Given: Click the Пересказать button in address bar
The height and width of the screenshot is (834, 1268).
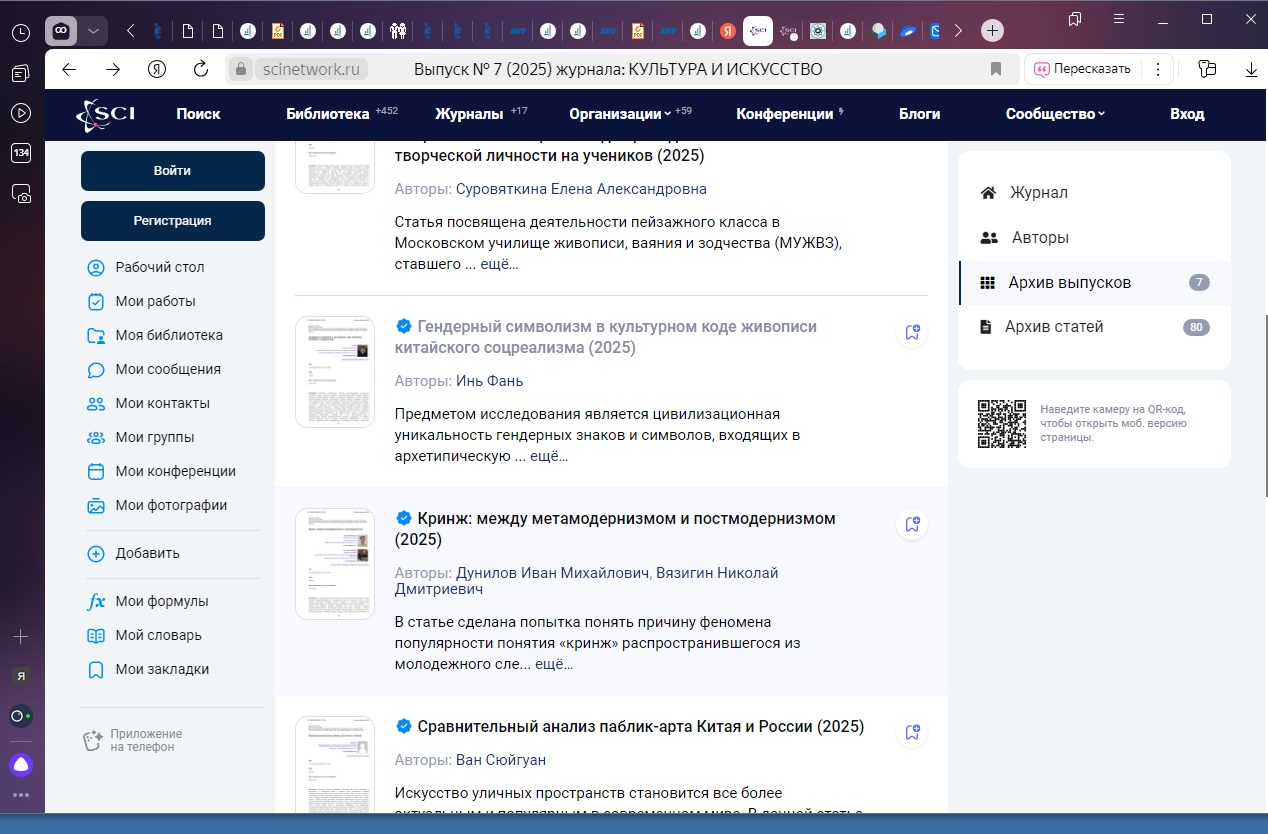Looking at the screenshot, I should (1083, 69).
